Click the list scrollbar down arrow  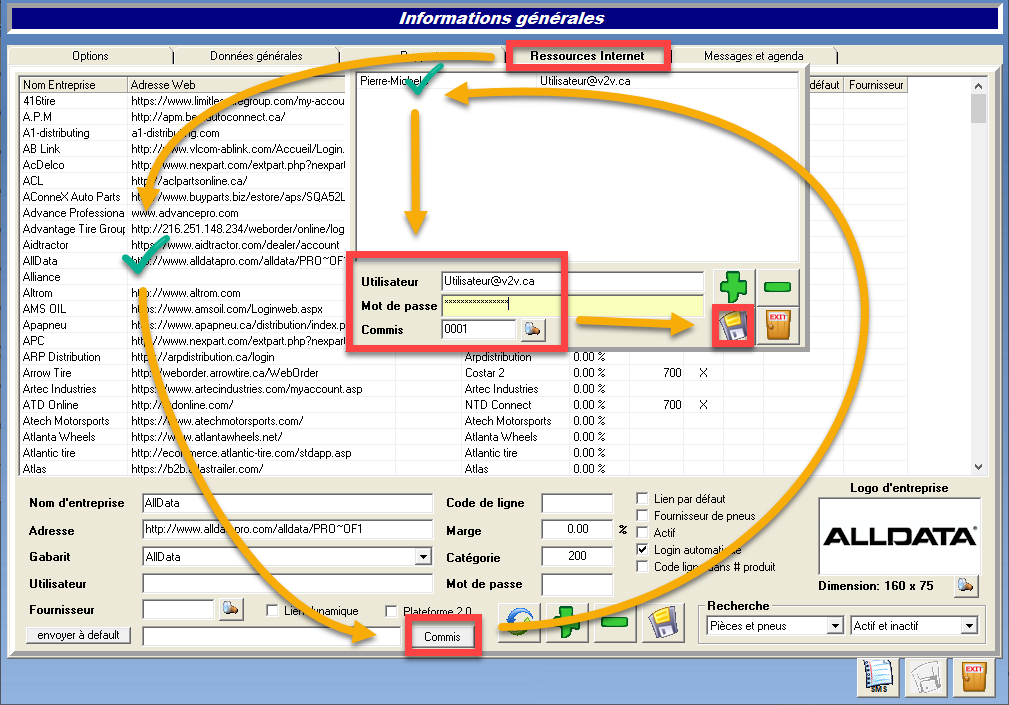click(x=978, y=467)
